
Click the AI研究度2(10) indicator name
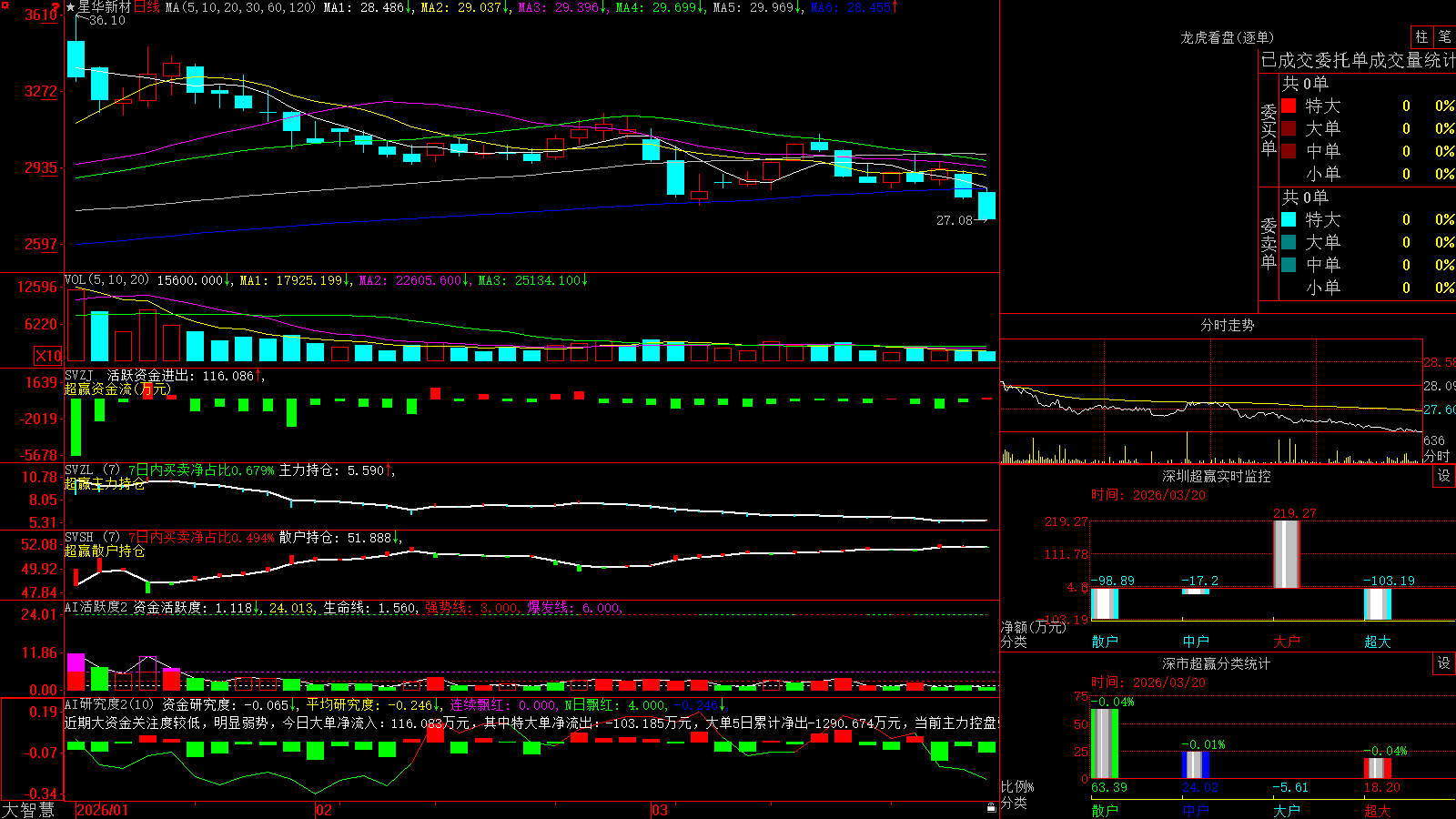click(x=109, y=704)
